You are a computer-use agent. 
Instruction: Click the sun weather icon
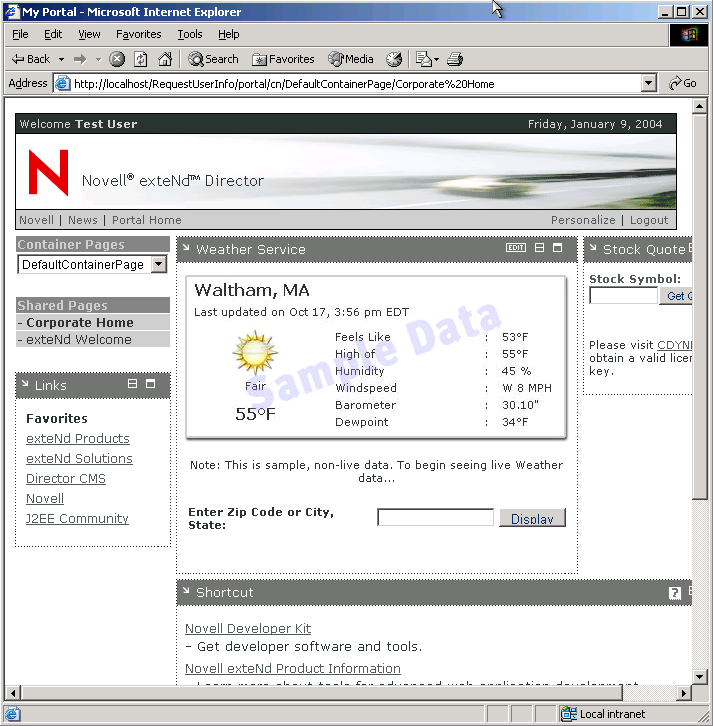[x=255, y=352]
